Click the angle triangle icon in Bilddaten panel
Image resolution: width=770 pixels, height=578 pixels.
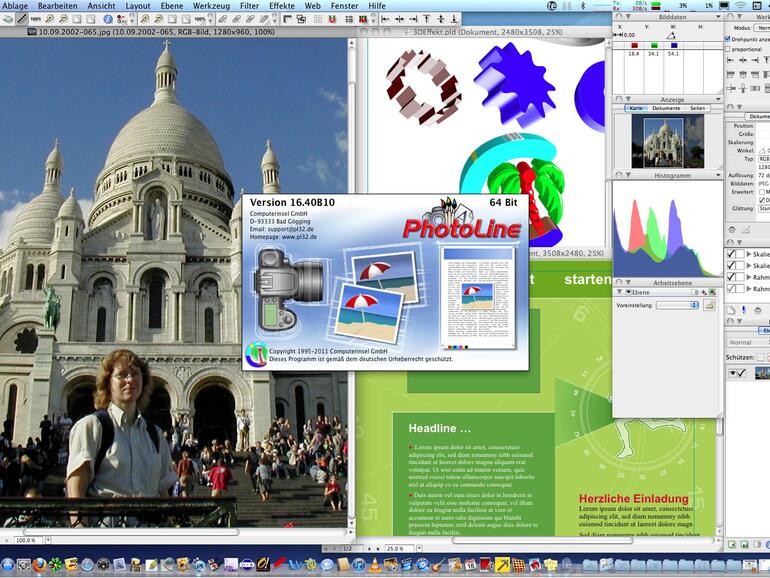tap(671, 36)
